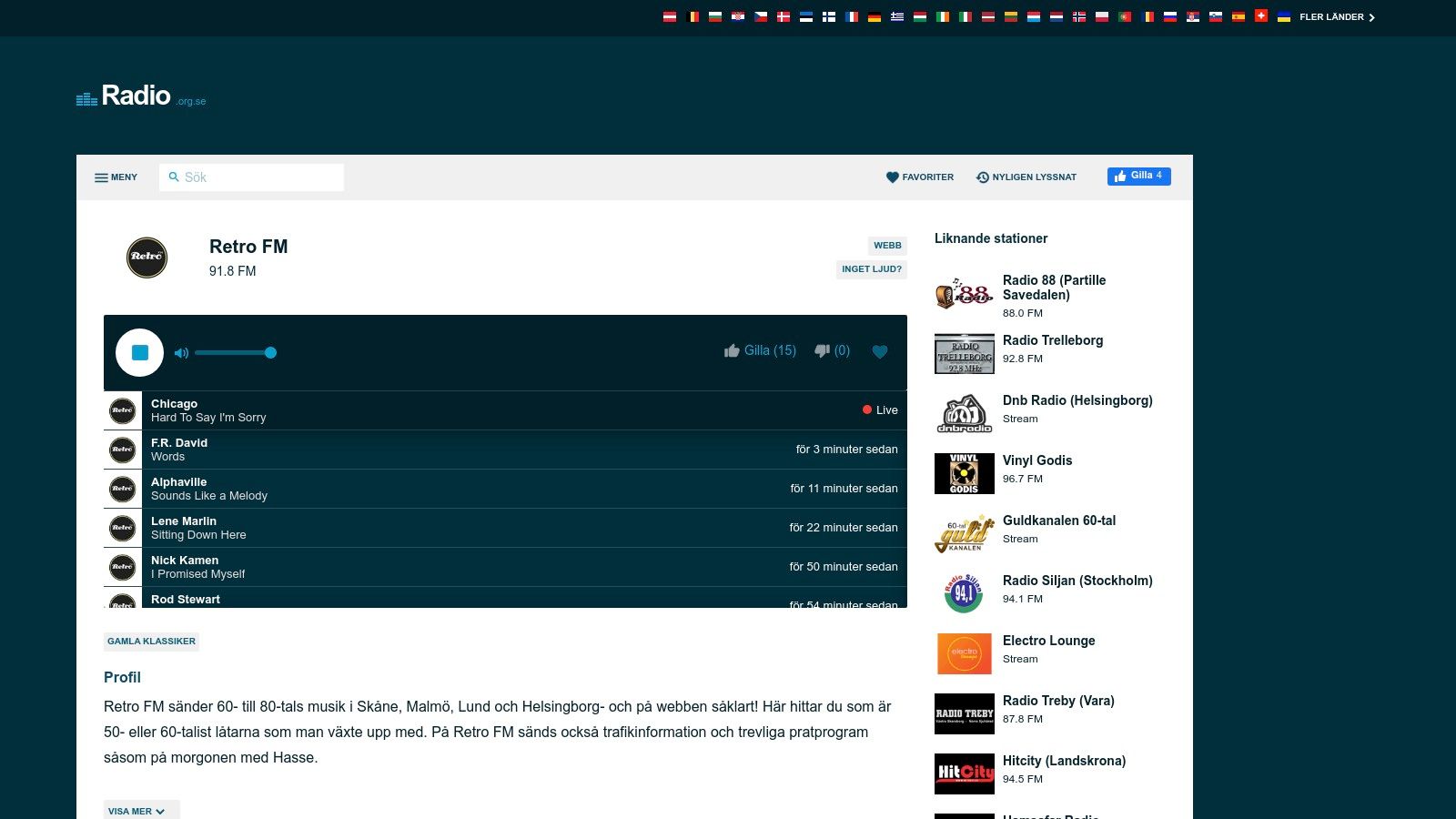The height and width of the screenshot is (819, 1456).
Task: Click the Facebook Gilla 4 button
Action: 1138,176
